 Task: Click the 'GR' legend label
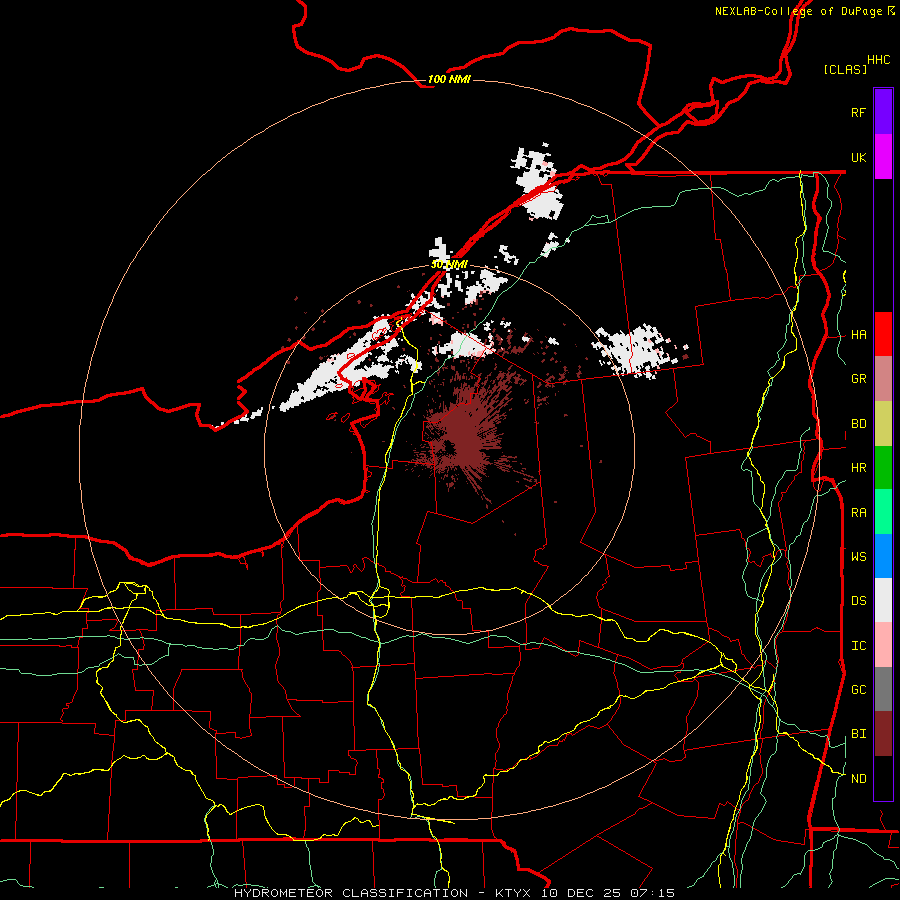click(x=858, y=379)
